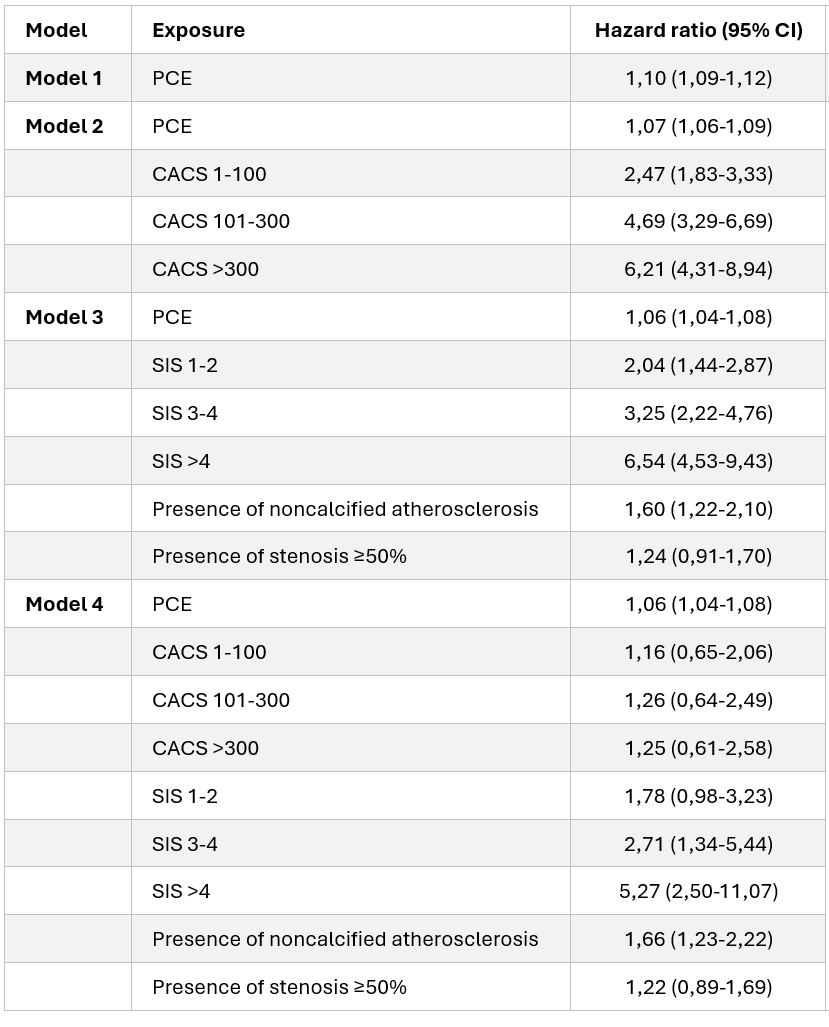Click the Hazard ratio (95% CI) header
The height and width of the screenshot is (1027, 829).
coord(698,30)
